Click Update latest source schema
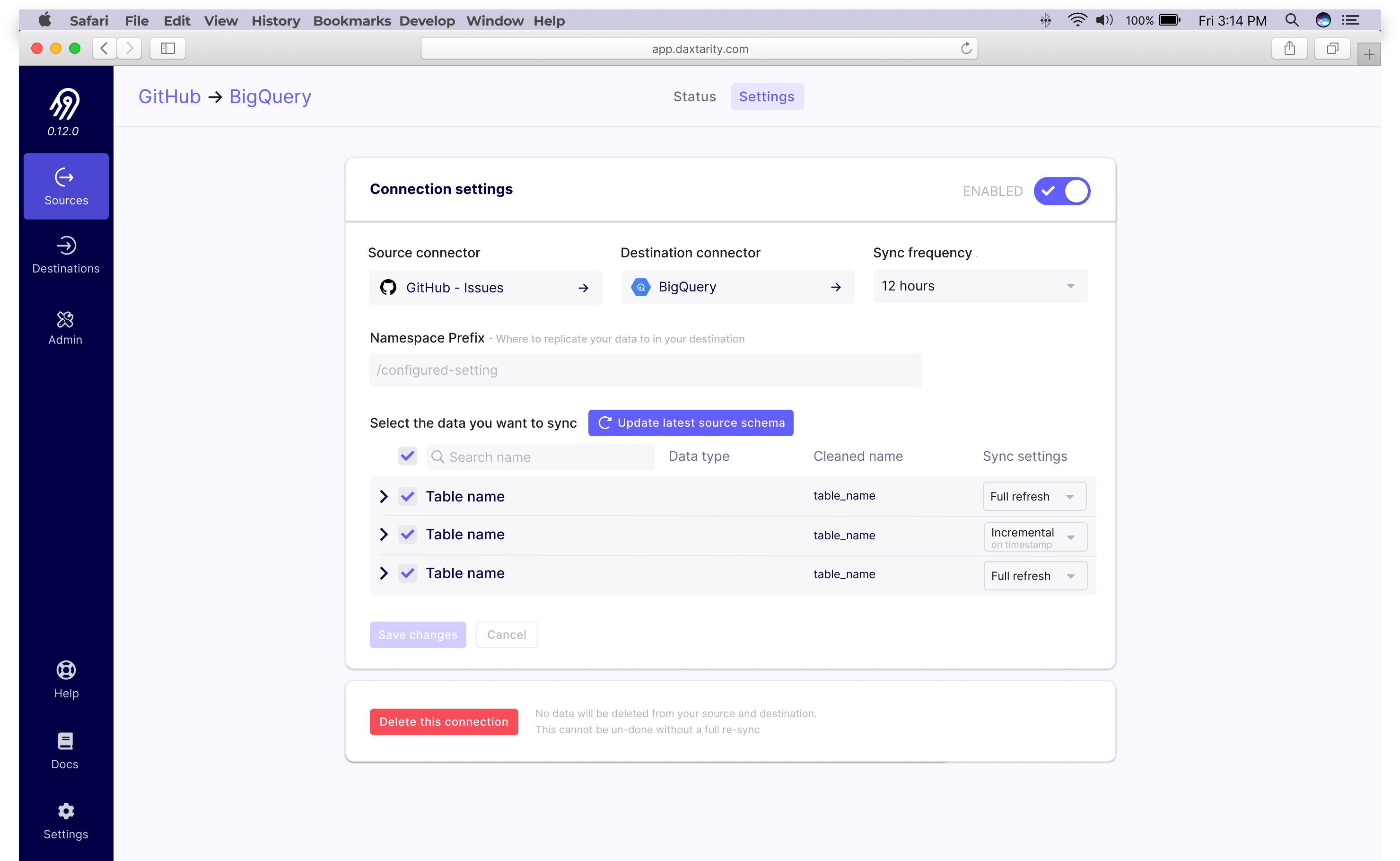Viewport: 1400px width, 861px height. tap(690, 422)
